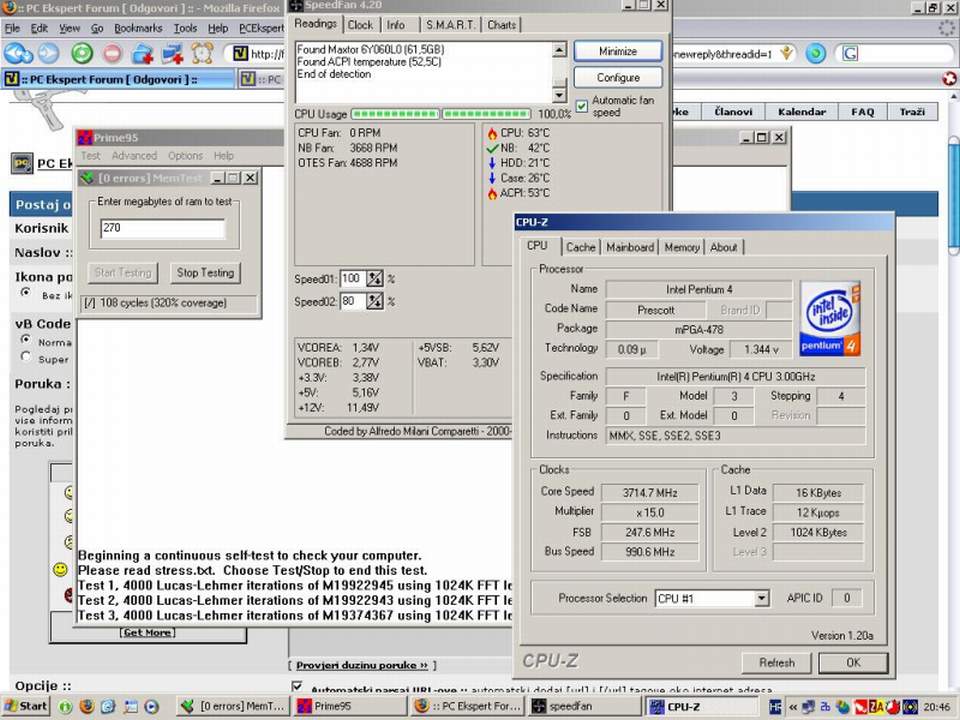Click the CPU Usage progress bar

[441, 114]
